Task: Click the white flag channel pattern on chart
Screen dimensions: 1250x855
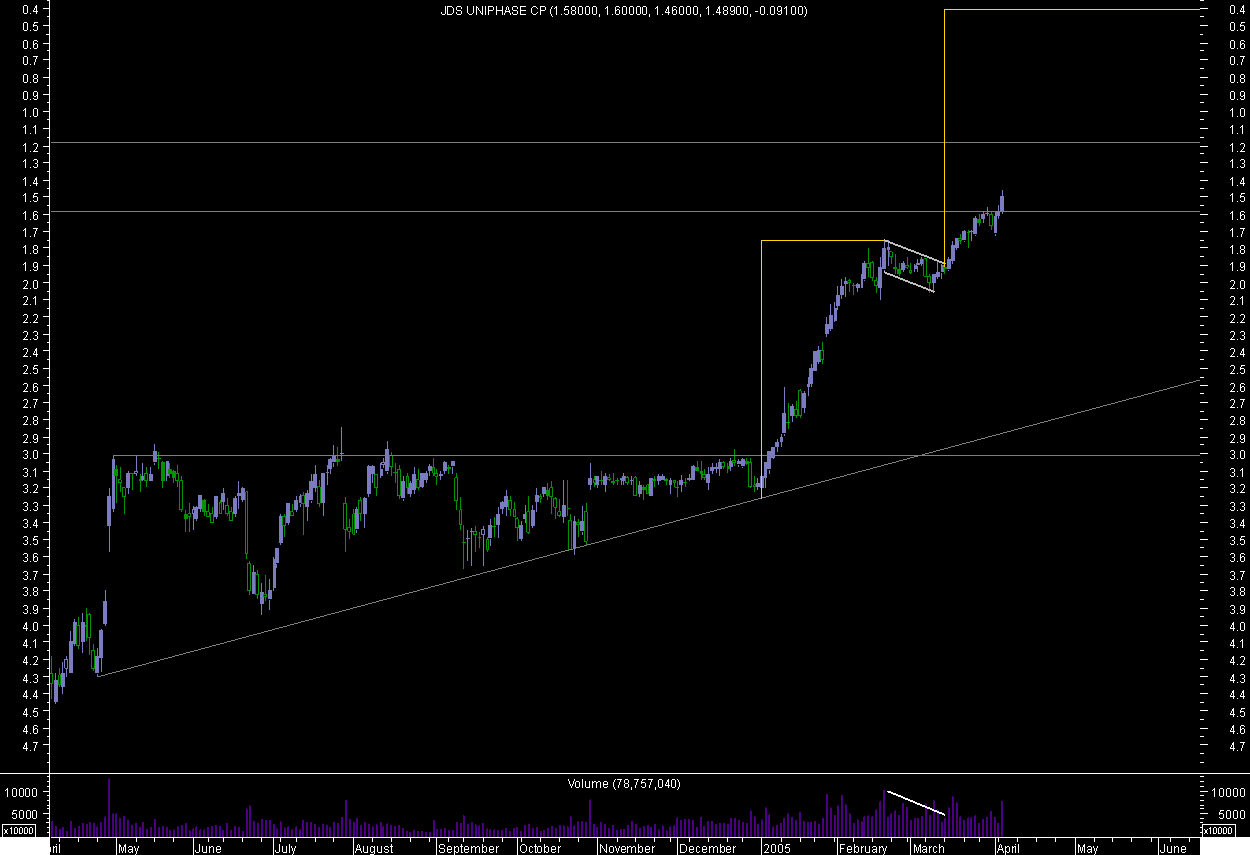Action: pos(913,267)
